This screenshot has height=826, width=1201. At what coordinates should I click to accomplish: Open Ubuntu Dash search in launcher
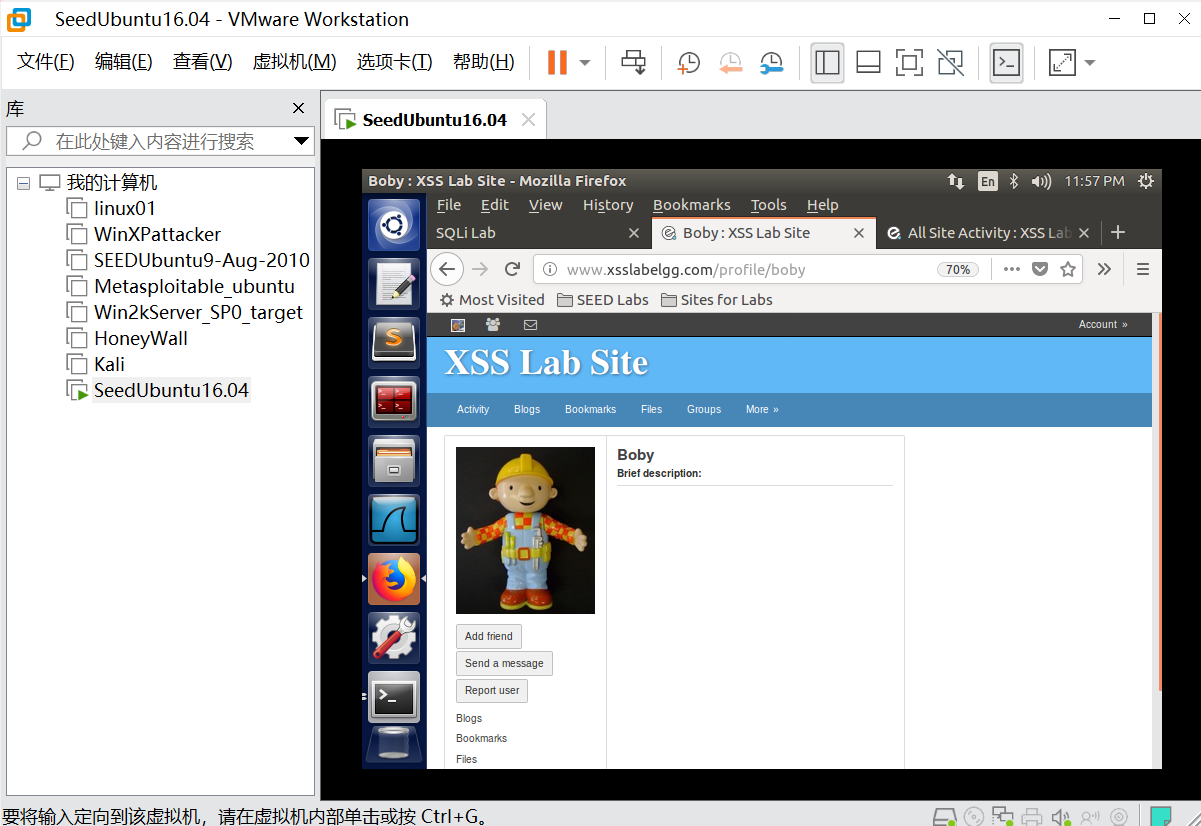pyautogui.click(x=394, y=225)
